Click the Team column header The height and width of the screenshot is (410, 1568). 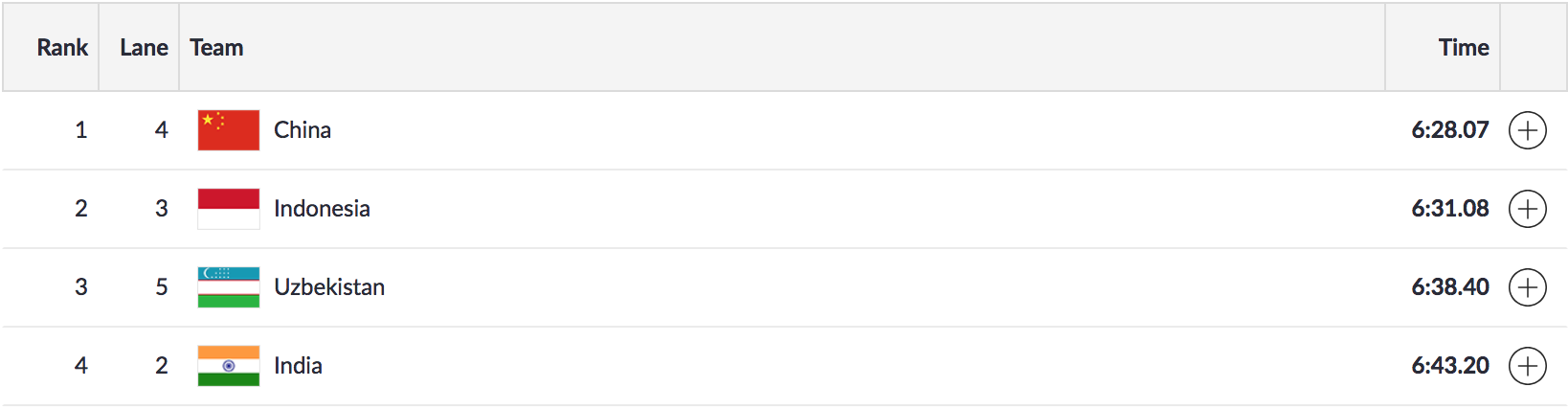pos(216,48)
